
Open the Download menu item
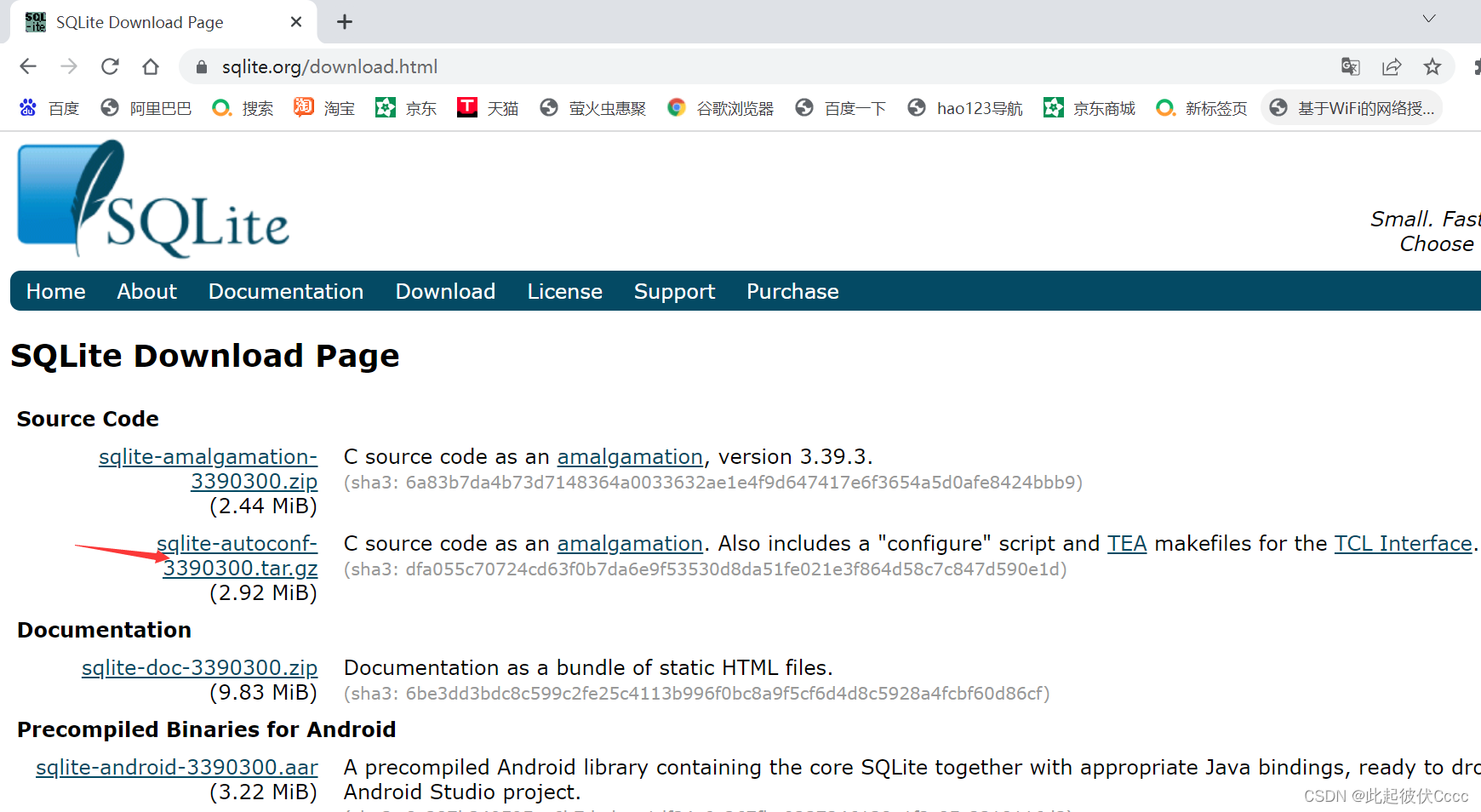[445, 291]
